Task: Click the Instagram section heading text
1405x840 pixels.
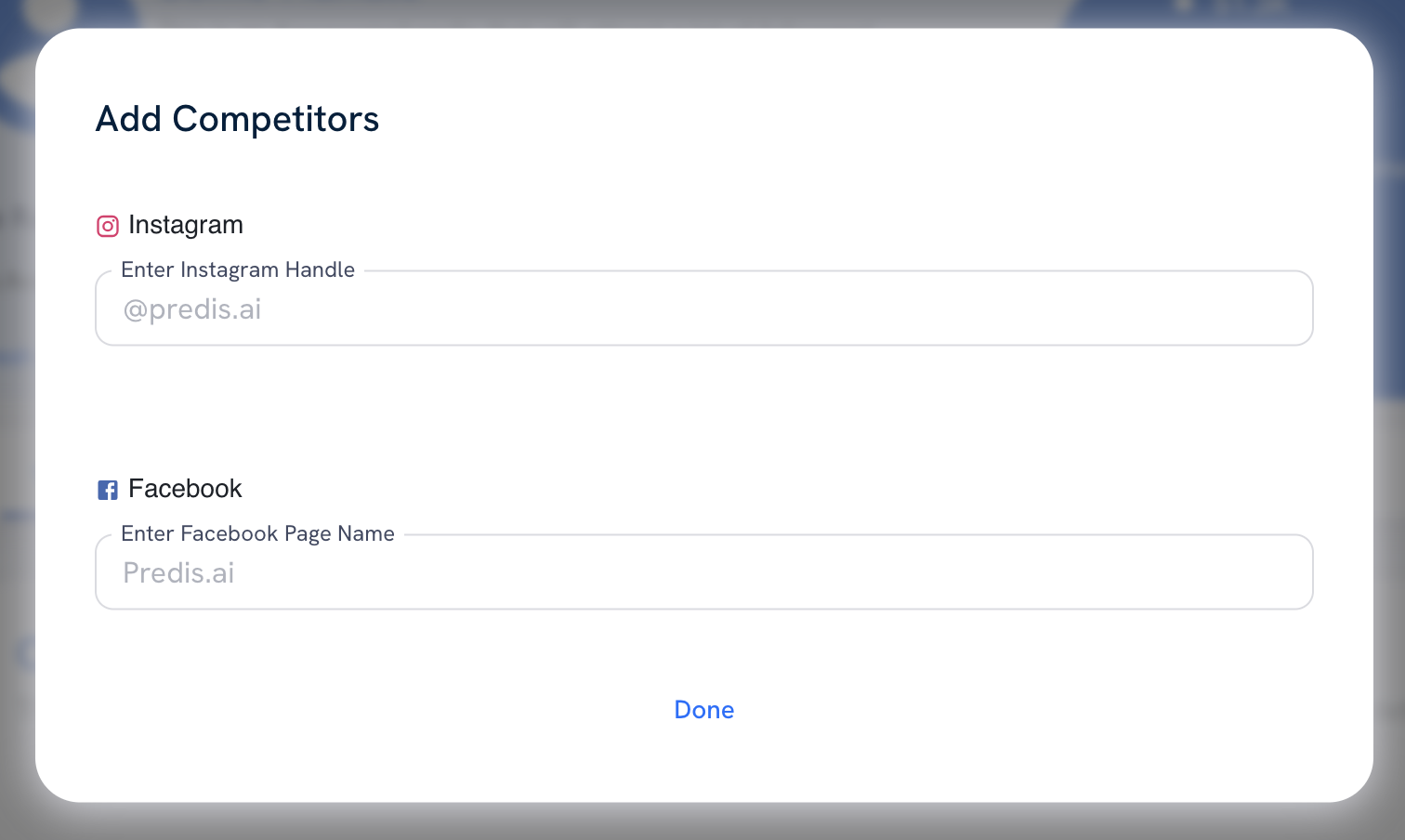Action: click(x=187, y=225)
